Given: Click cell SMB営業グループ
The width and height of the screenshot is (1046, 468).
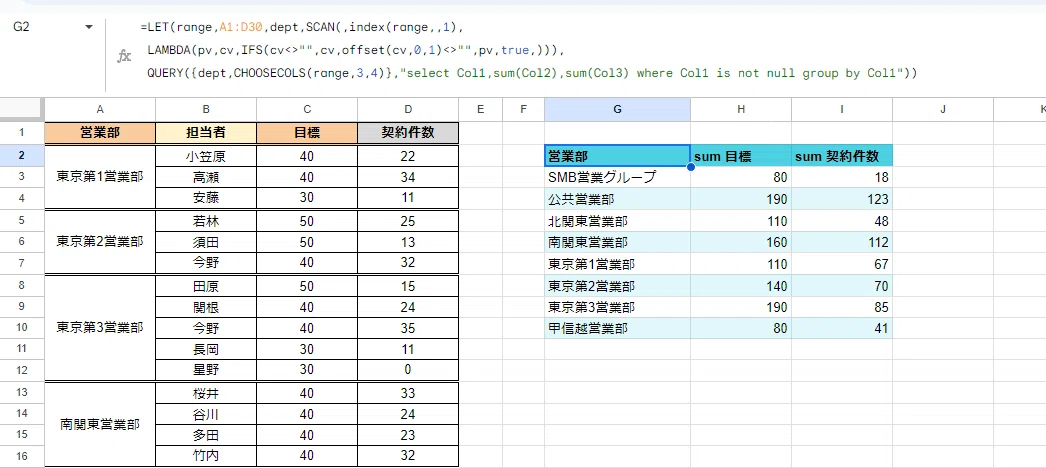Looking at the screenshot, I should coord(617,177).
